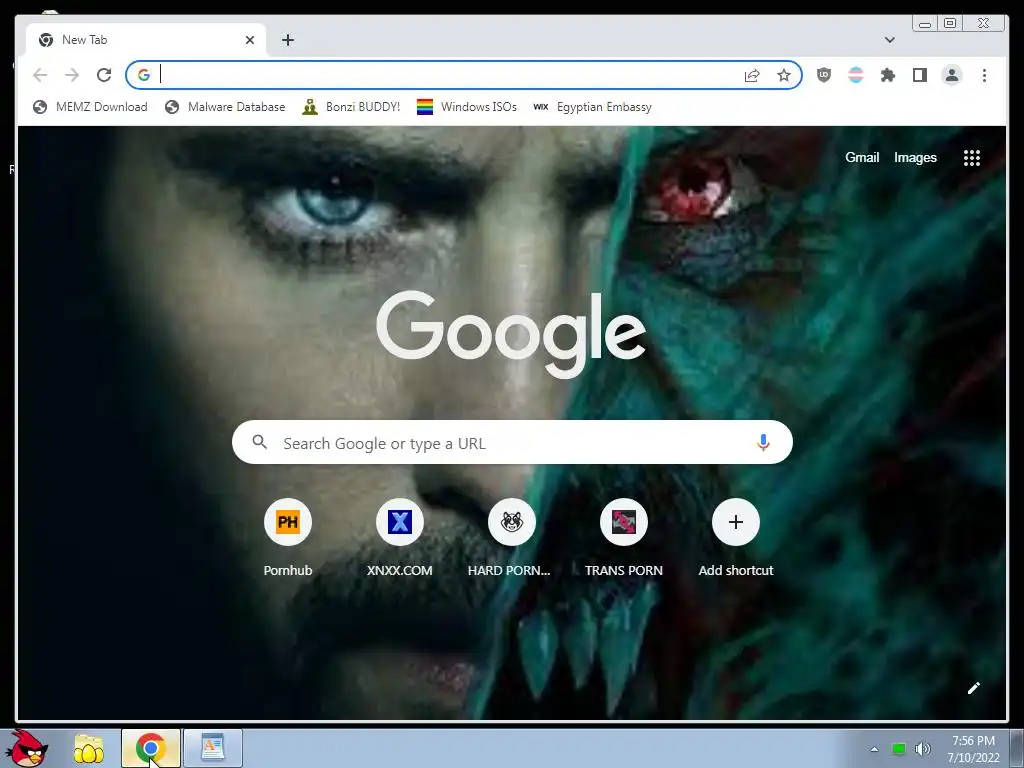Click the Google logo

pos(511,333)
